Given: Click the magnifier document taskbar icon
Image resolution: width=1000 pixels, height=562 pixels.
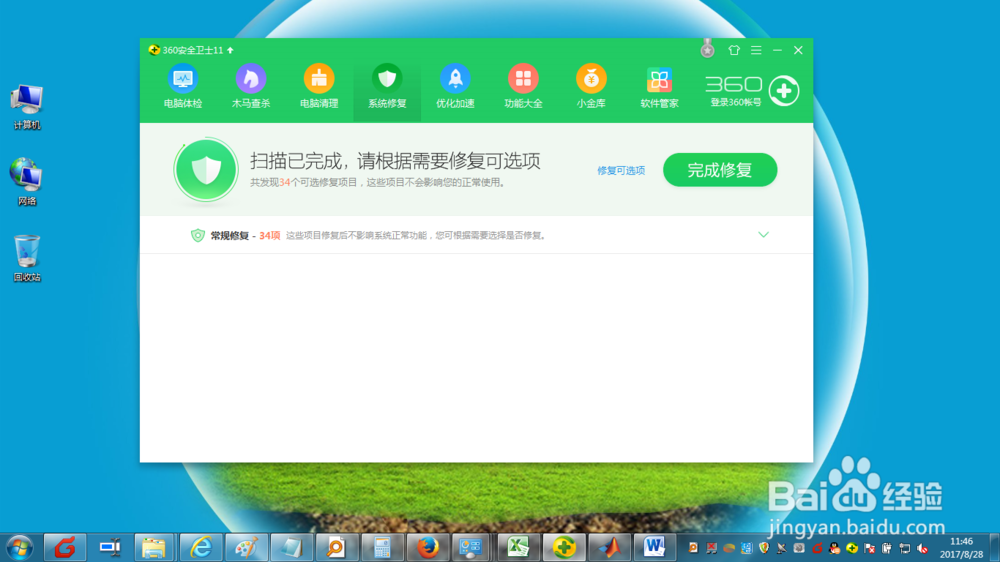Looking at the screenshot, I should [x=337, y=547].
